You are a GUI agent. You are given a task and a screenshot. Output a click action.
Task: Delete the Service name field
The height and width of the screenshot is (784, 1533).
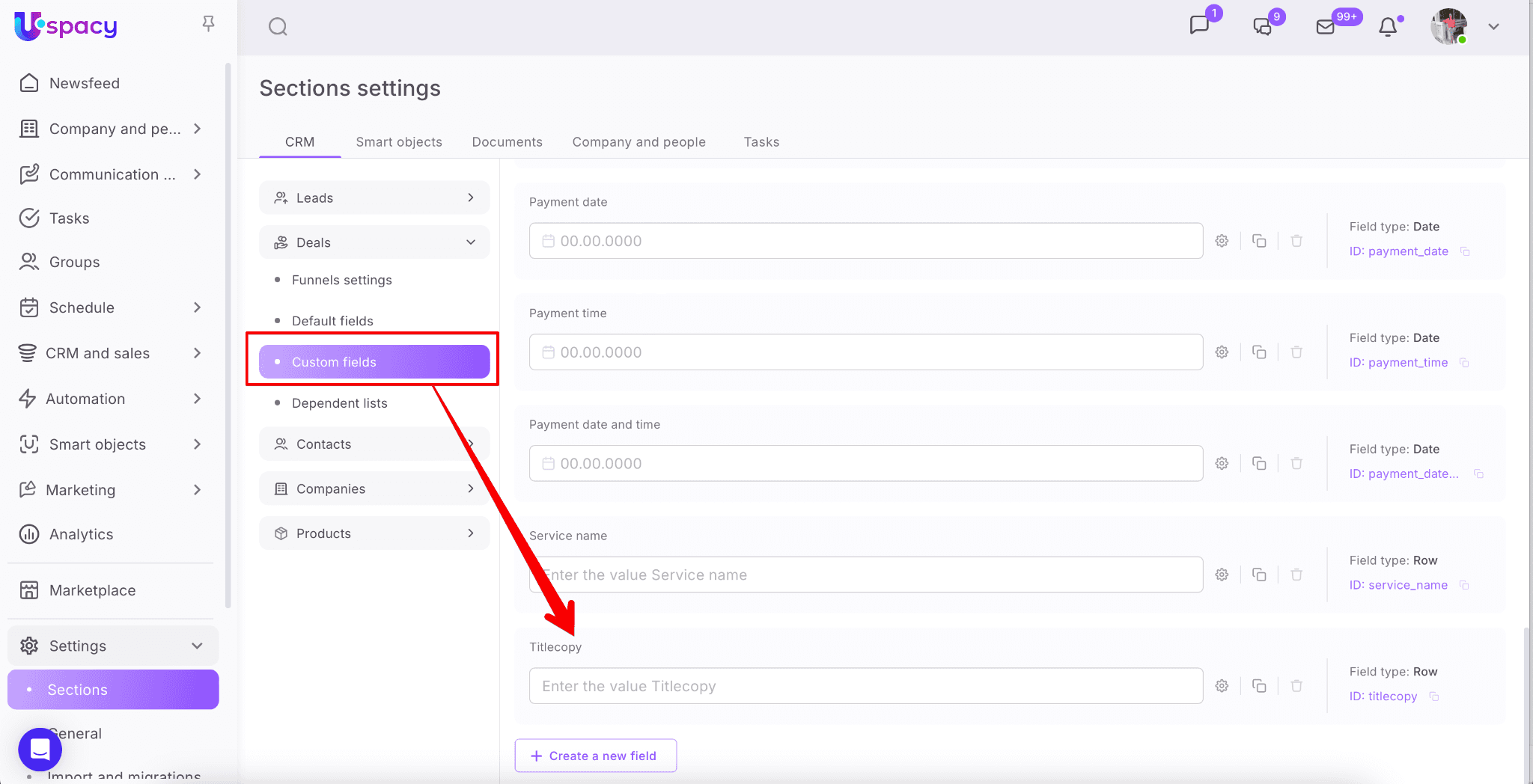(x=1296, y=575)
